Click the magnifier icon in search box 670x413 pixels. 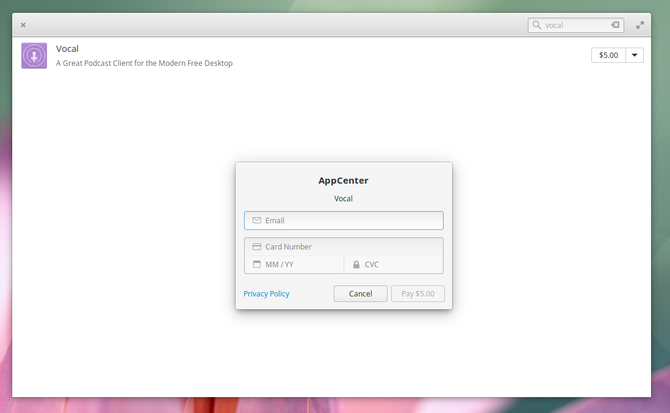537,25
